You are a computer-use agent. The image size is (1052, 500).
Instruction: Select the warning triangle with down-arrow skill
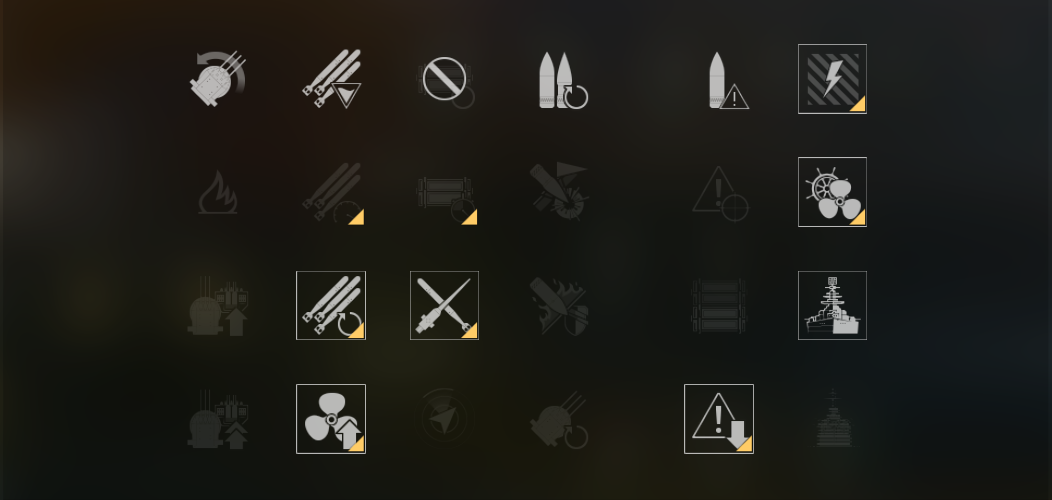pos(719,419)
